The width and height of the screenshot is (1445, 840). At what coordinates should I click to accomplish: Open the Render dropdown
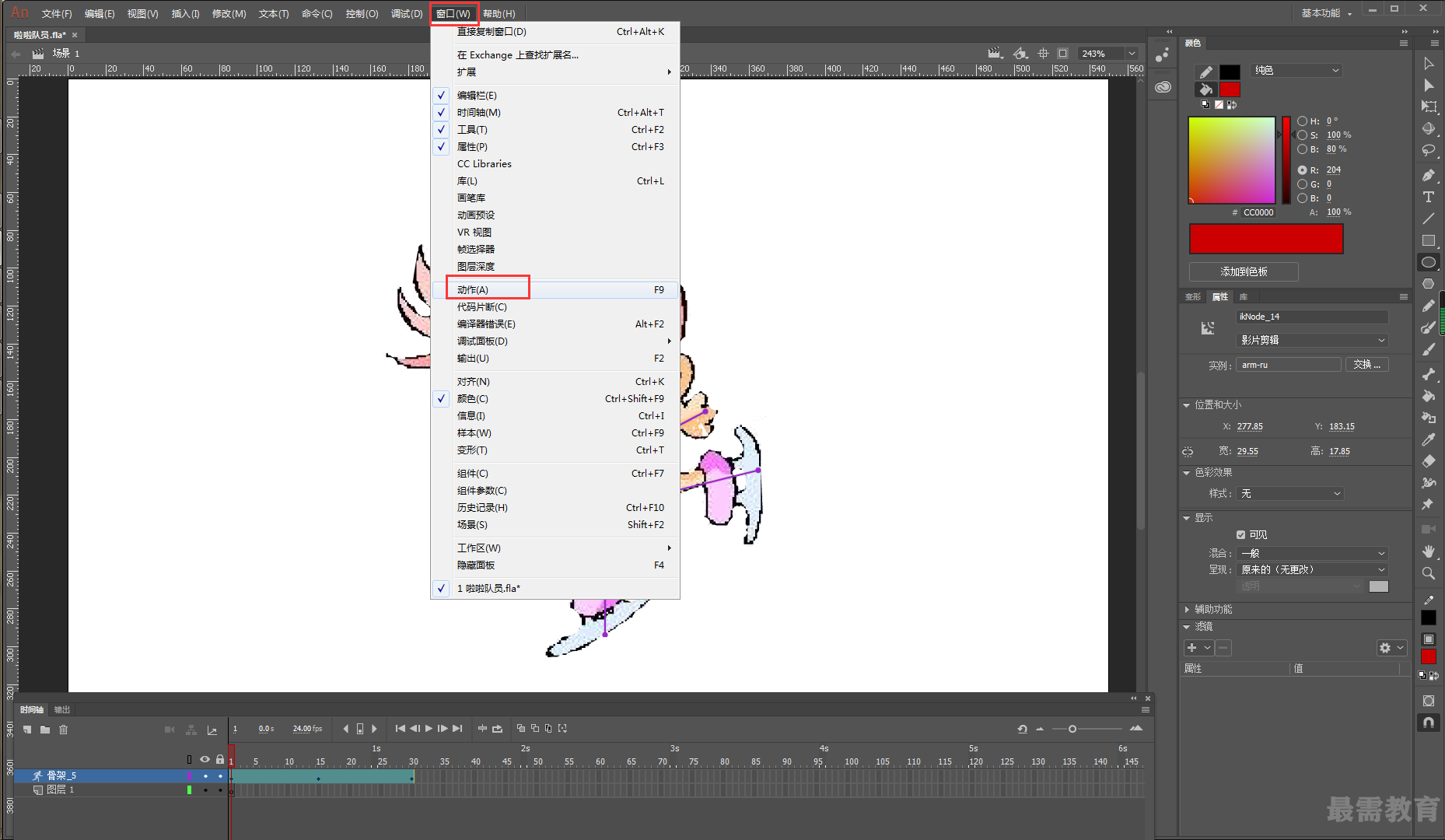coord(1312,569)
